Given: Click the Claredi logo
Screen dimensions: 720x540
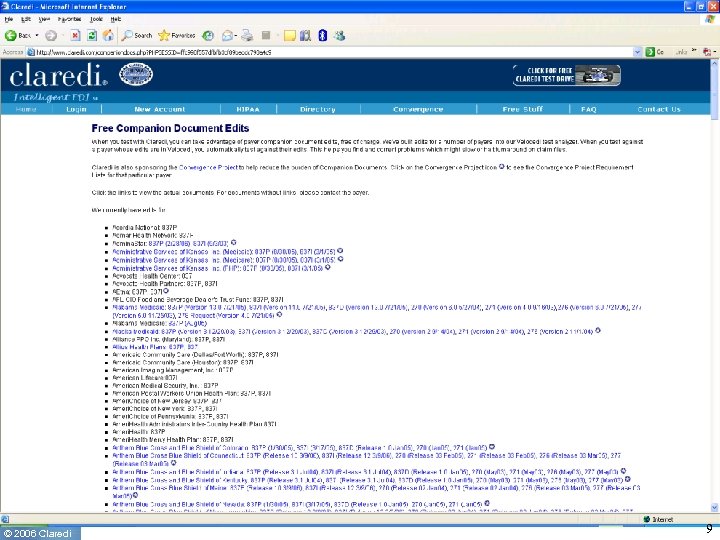Looking at the screenshot, I should click(58, 75).
